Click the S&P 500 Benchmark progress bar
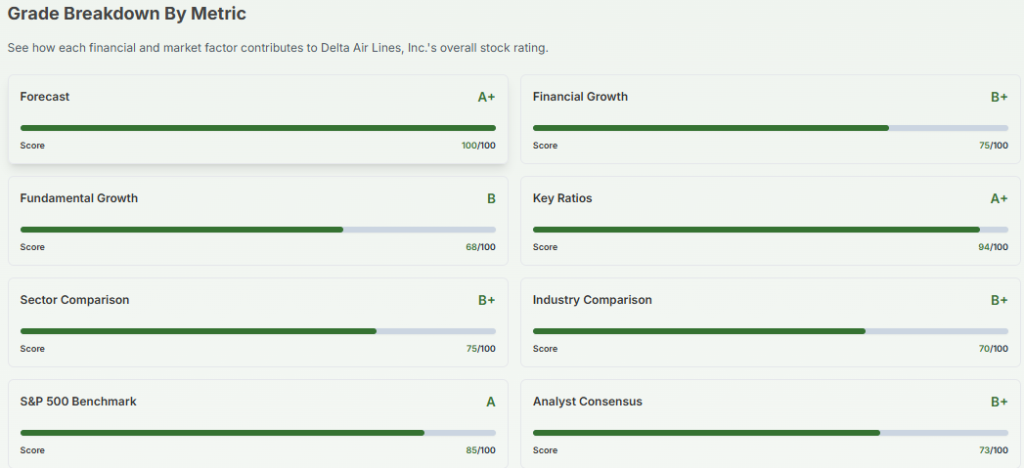The width and height of the screenshot is (1024, 468). (258, 433)
